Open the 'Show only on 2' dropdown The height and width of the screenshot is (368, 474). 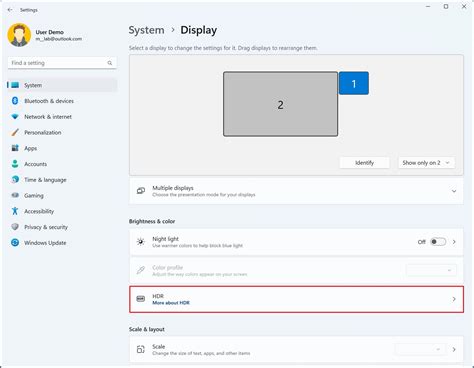coord(426,163)
